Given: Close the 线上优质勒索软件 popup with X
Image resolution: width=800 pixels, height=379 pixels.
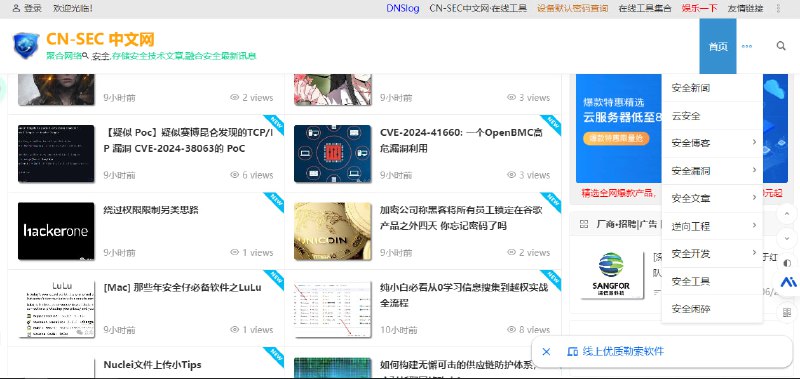Looking at the screenshot, I should coord(546,351).
